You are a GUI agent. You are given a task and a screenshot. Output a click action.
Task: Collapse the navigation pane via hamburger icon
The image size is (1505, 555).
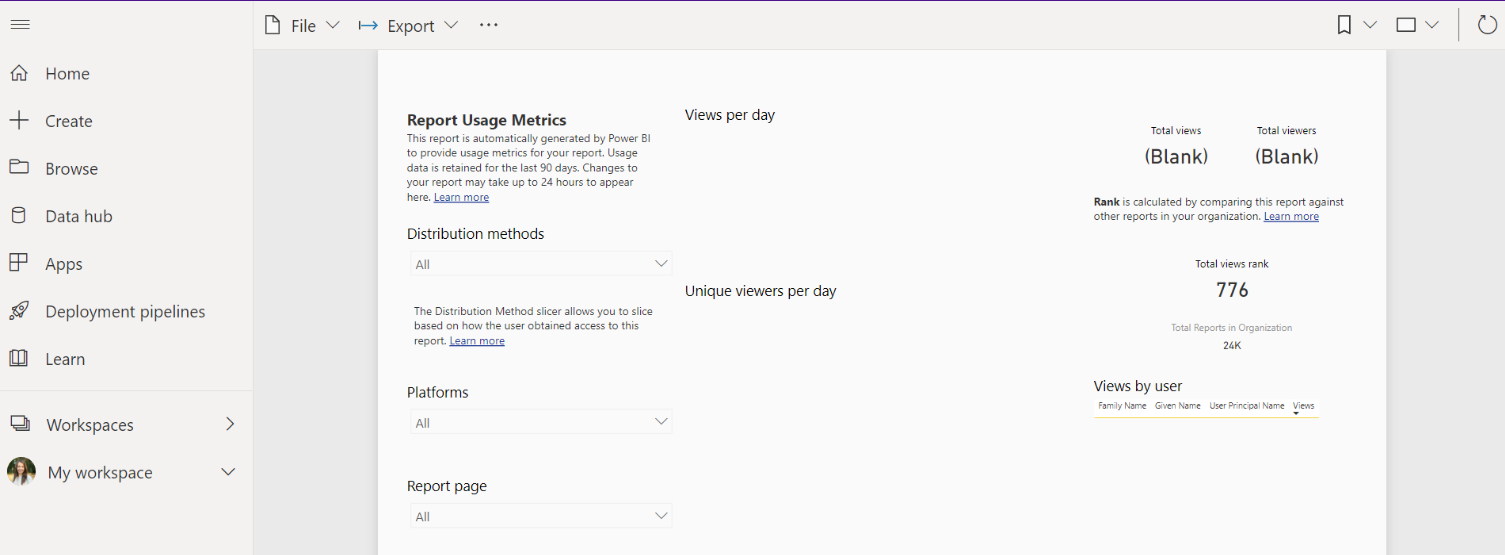[x=20, y=25]
